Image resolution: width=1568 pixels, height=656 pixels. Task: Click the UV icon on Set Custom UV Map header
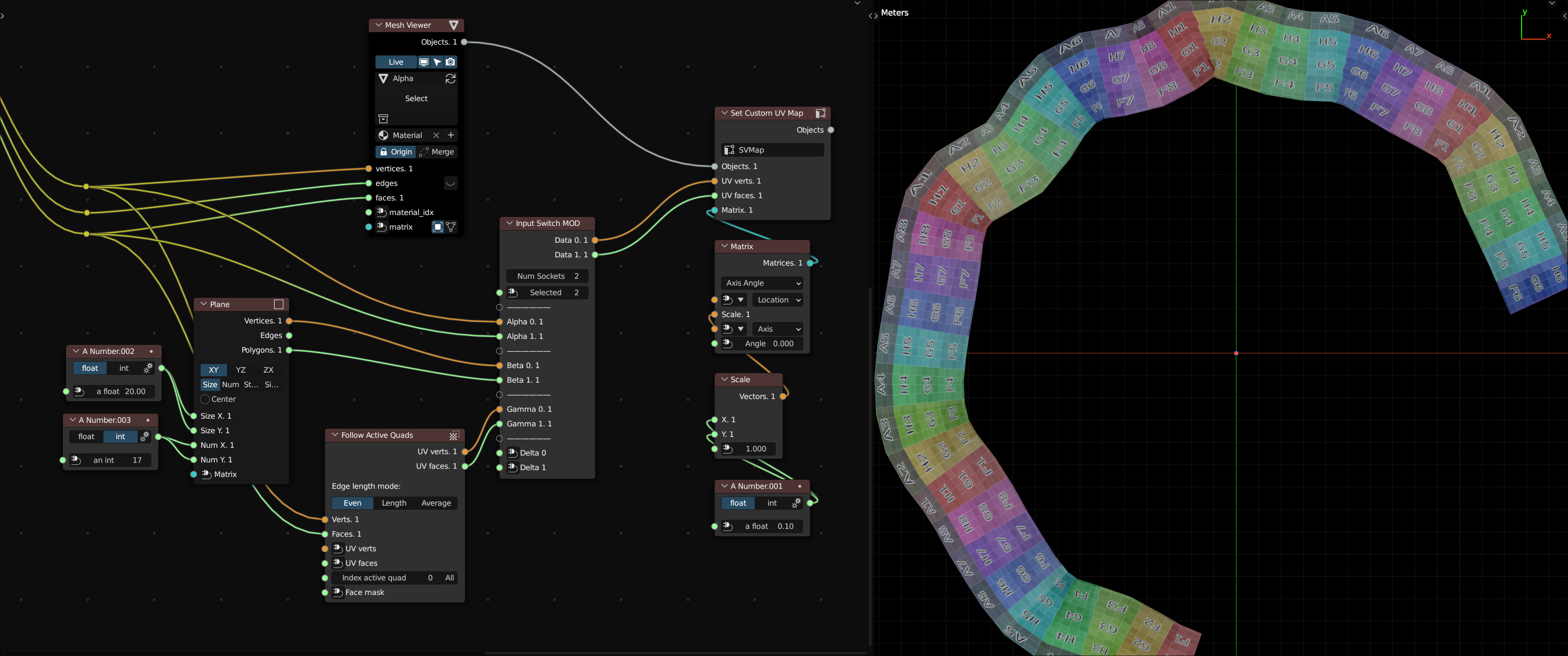point(820,113)
